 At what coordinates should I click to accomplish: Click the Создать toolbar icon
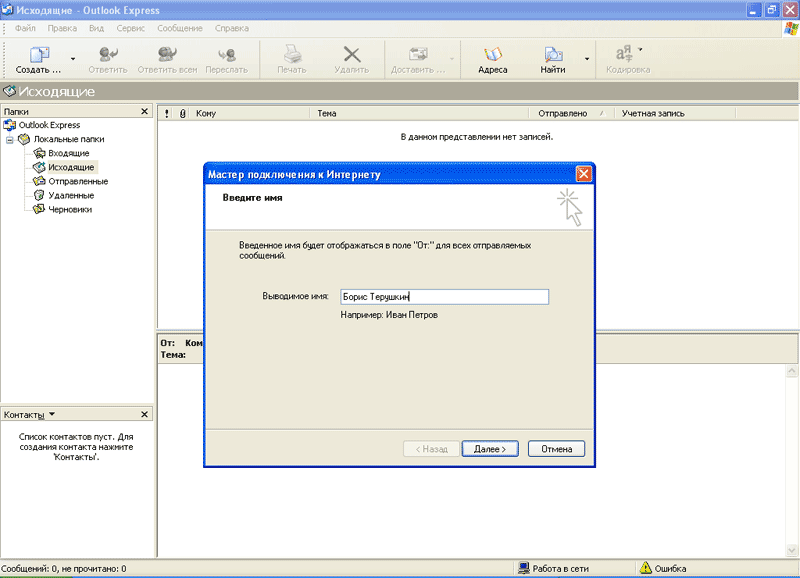[38, 54]
